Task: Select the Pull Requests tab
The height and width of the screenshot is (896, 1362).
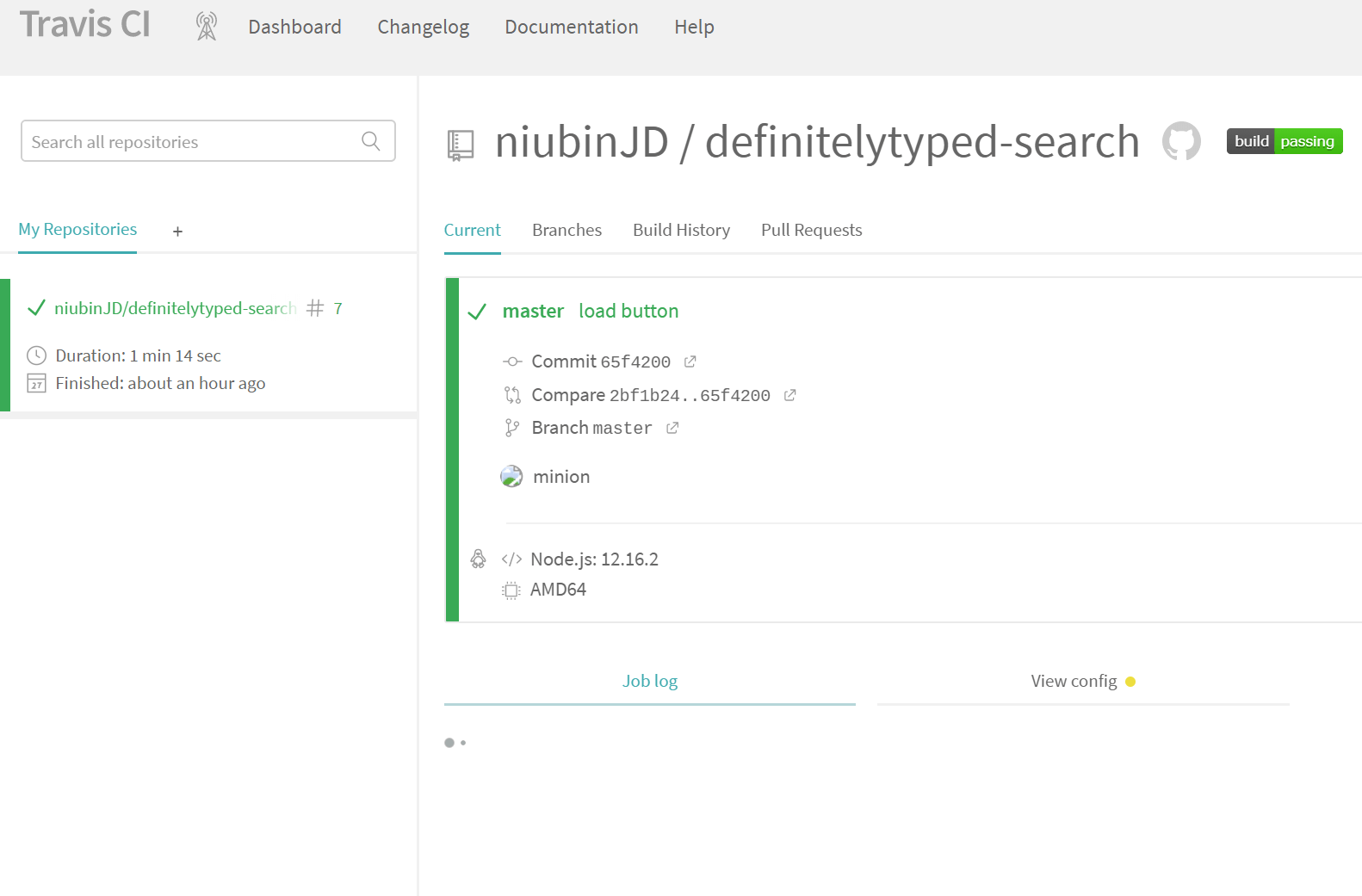Action: tap(811, 230)
